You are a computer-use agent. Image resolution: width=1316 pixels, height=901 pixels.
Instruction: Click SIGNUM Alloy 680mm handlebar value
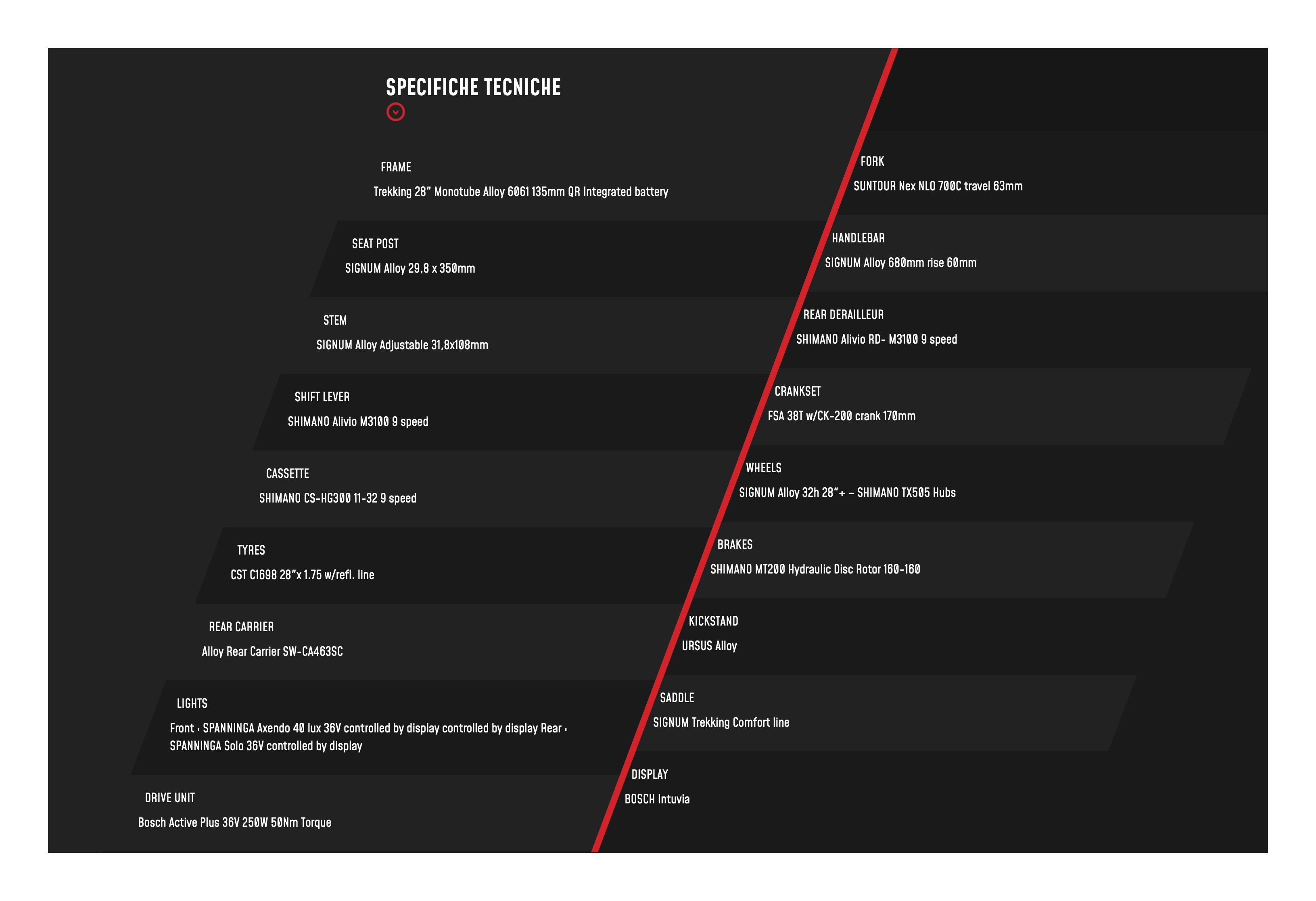tap(900, 263)
